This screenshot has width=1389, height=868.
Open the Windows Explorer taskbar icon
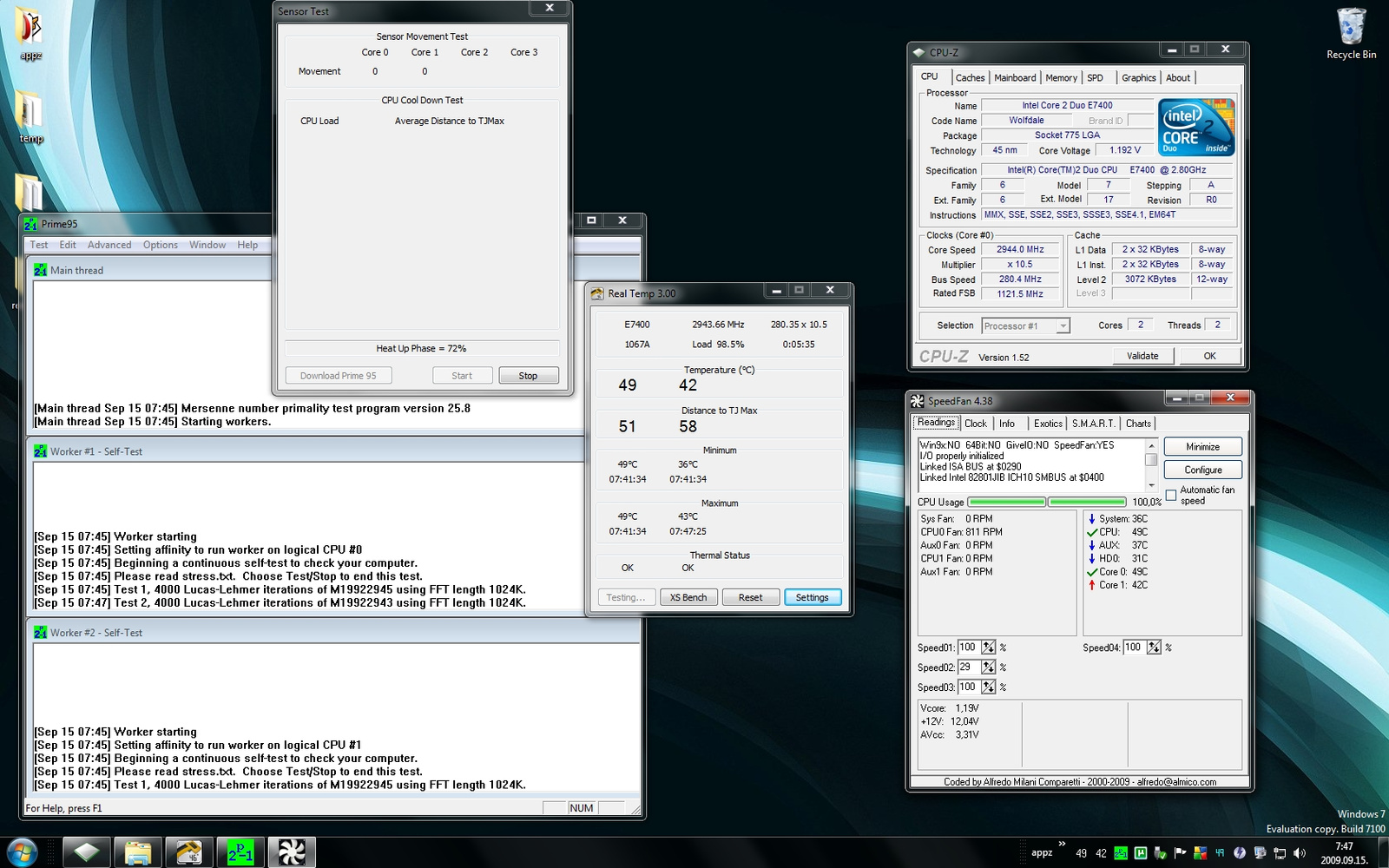[138, 852]
